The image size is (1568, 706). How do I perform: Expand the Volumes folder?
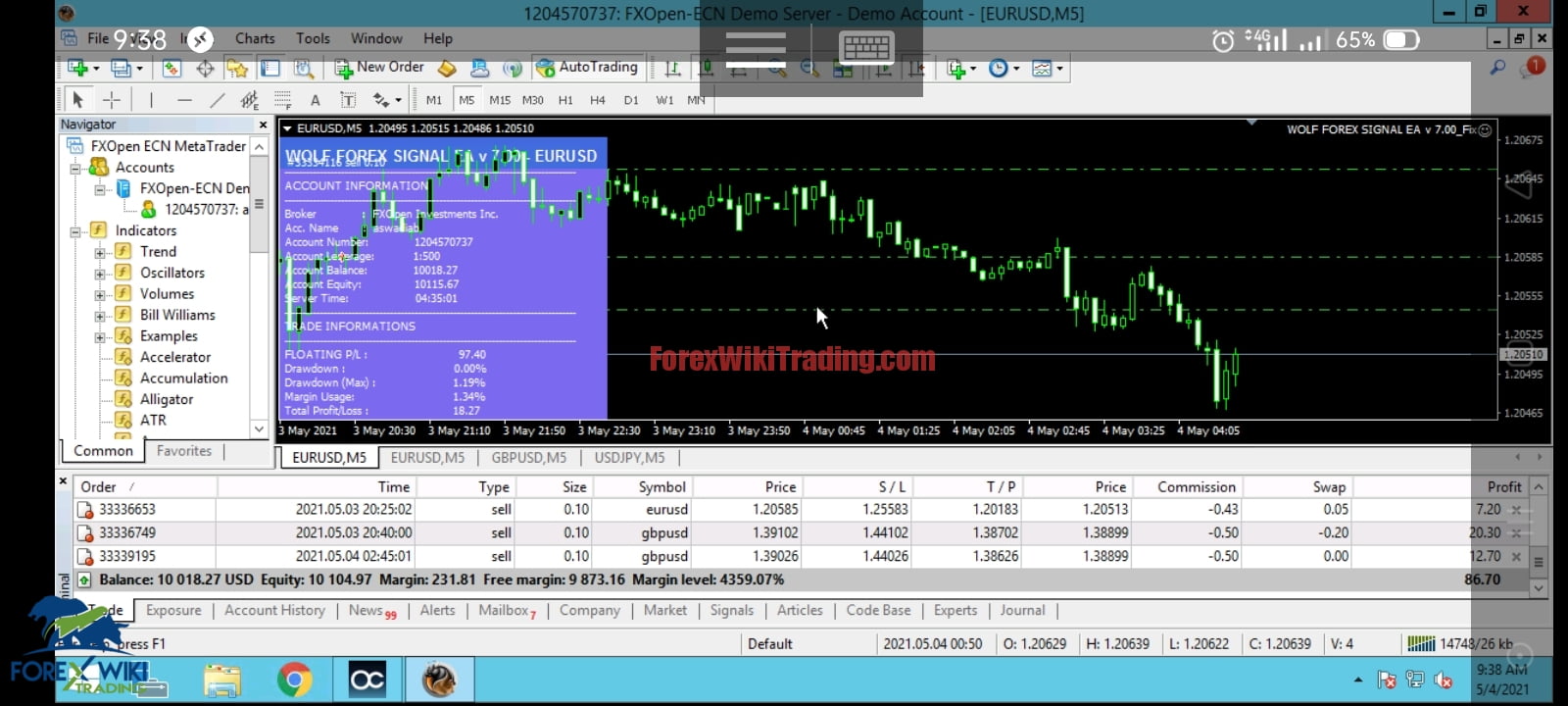click(100, 295)
